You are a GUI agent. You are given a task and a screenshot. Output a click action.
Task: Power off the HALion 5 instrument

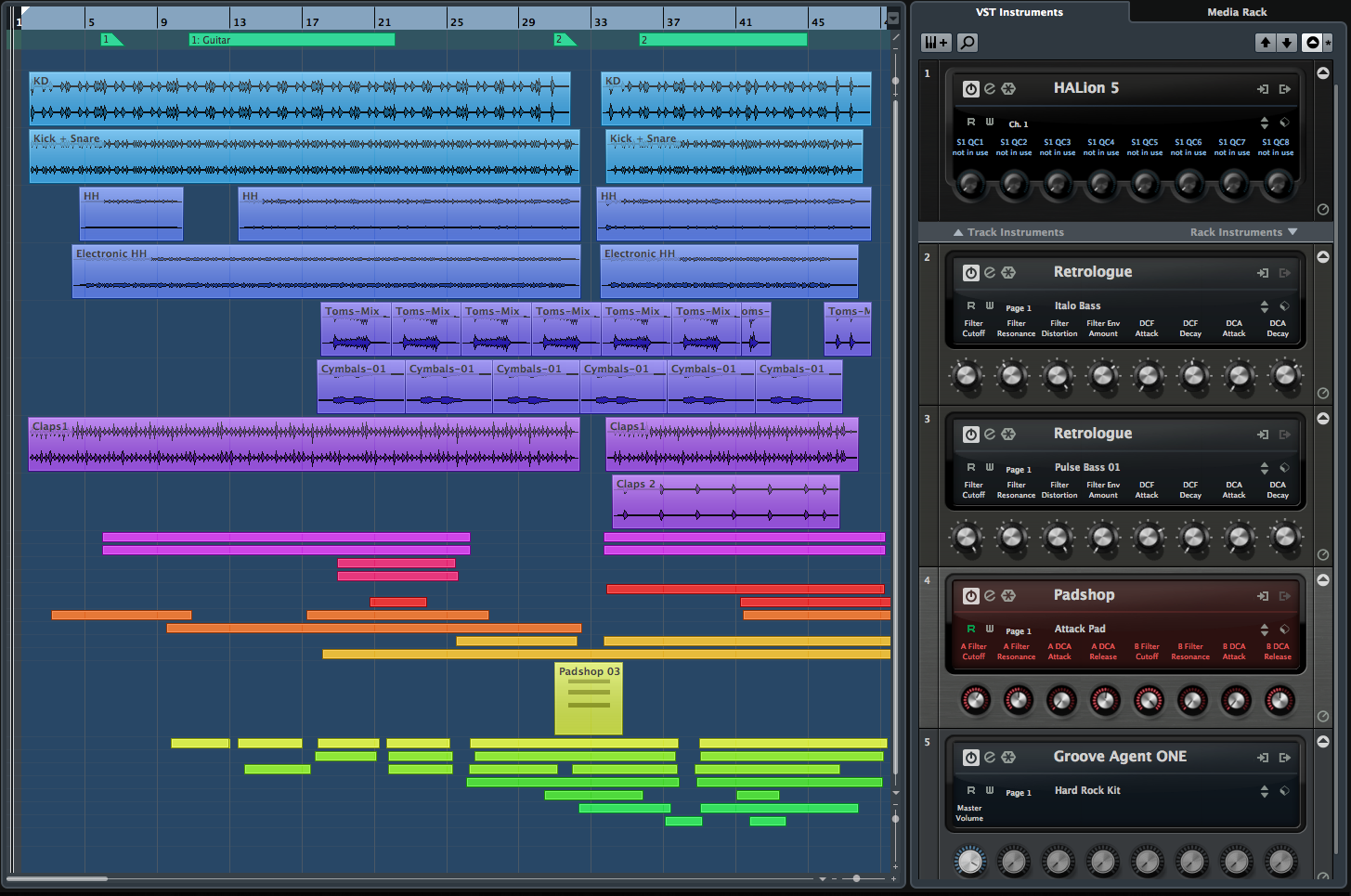pos(971,88)
